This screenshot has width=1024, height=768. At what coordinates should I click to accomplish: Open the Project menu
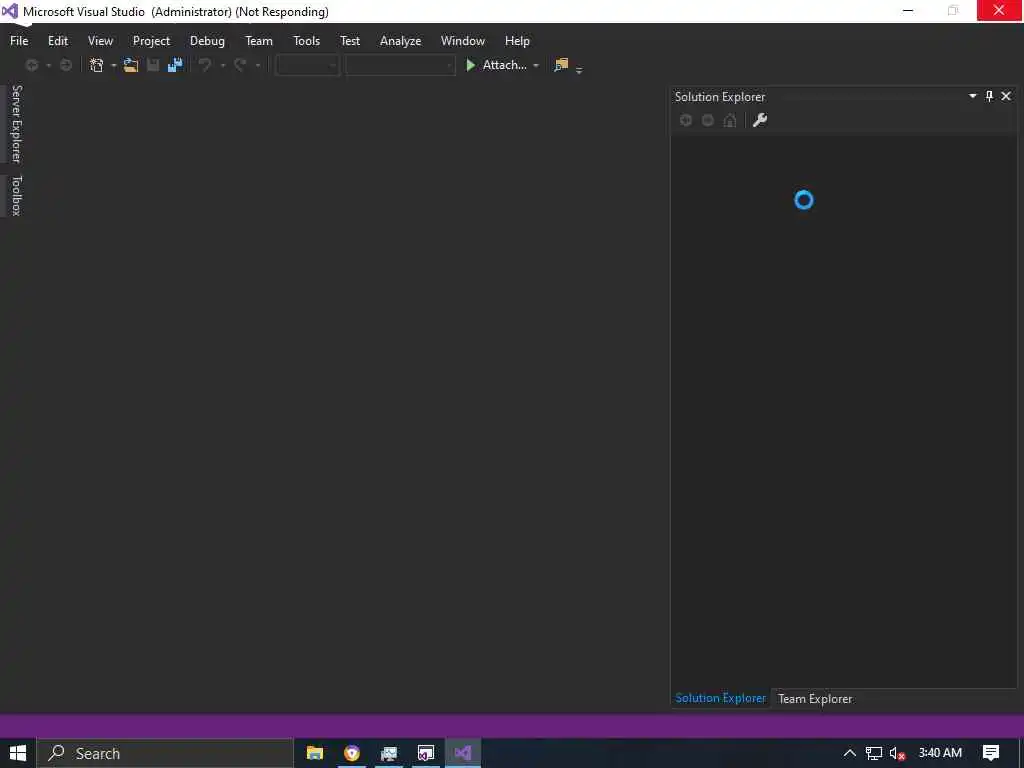coord(151,40)
